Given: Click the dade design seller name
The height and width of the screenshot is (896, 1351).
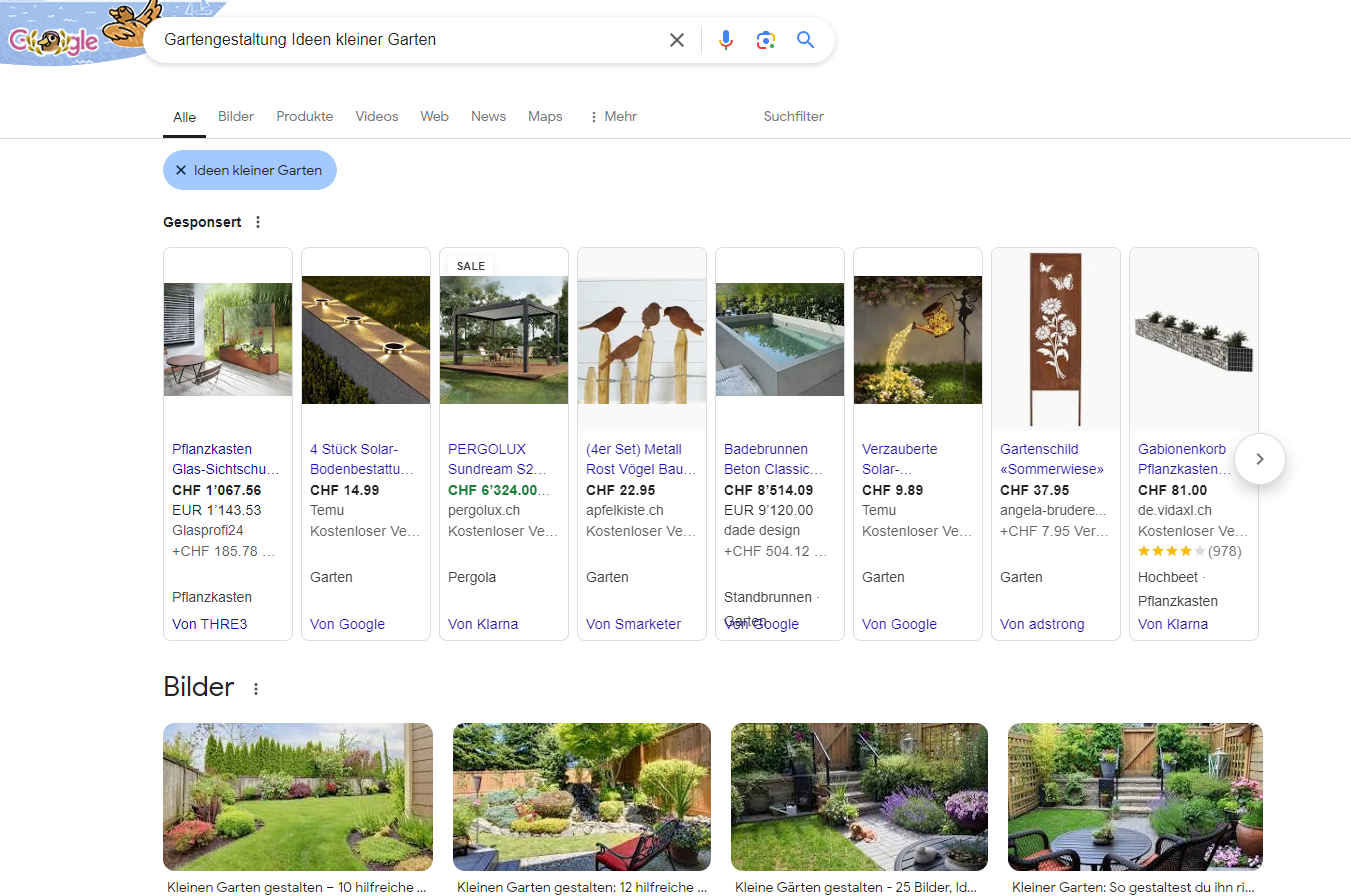Looking at the screenshot, I should click(x=762, y=531).
